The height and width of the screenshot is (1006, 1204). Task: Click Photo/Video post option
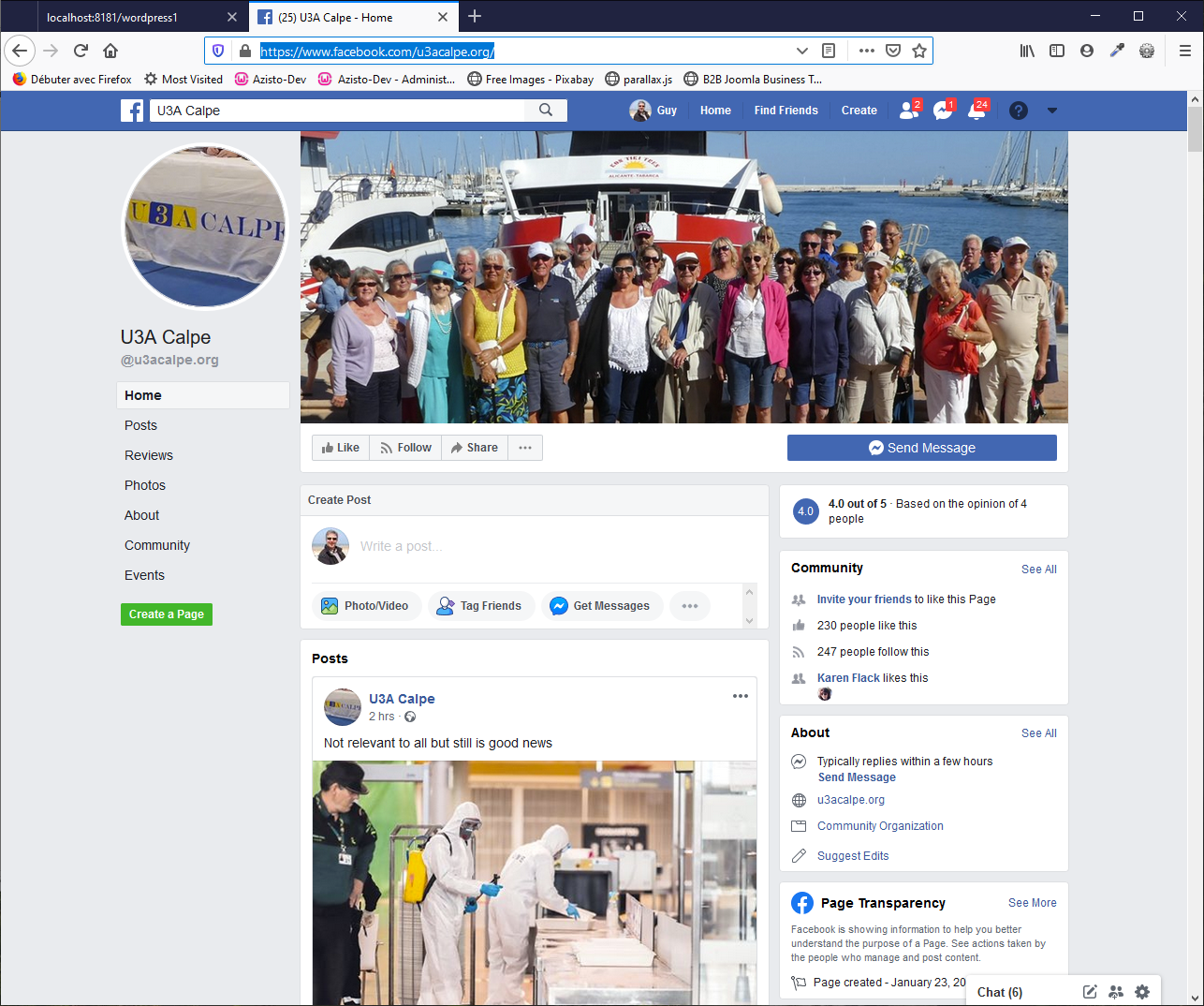point(367,606)
